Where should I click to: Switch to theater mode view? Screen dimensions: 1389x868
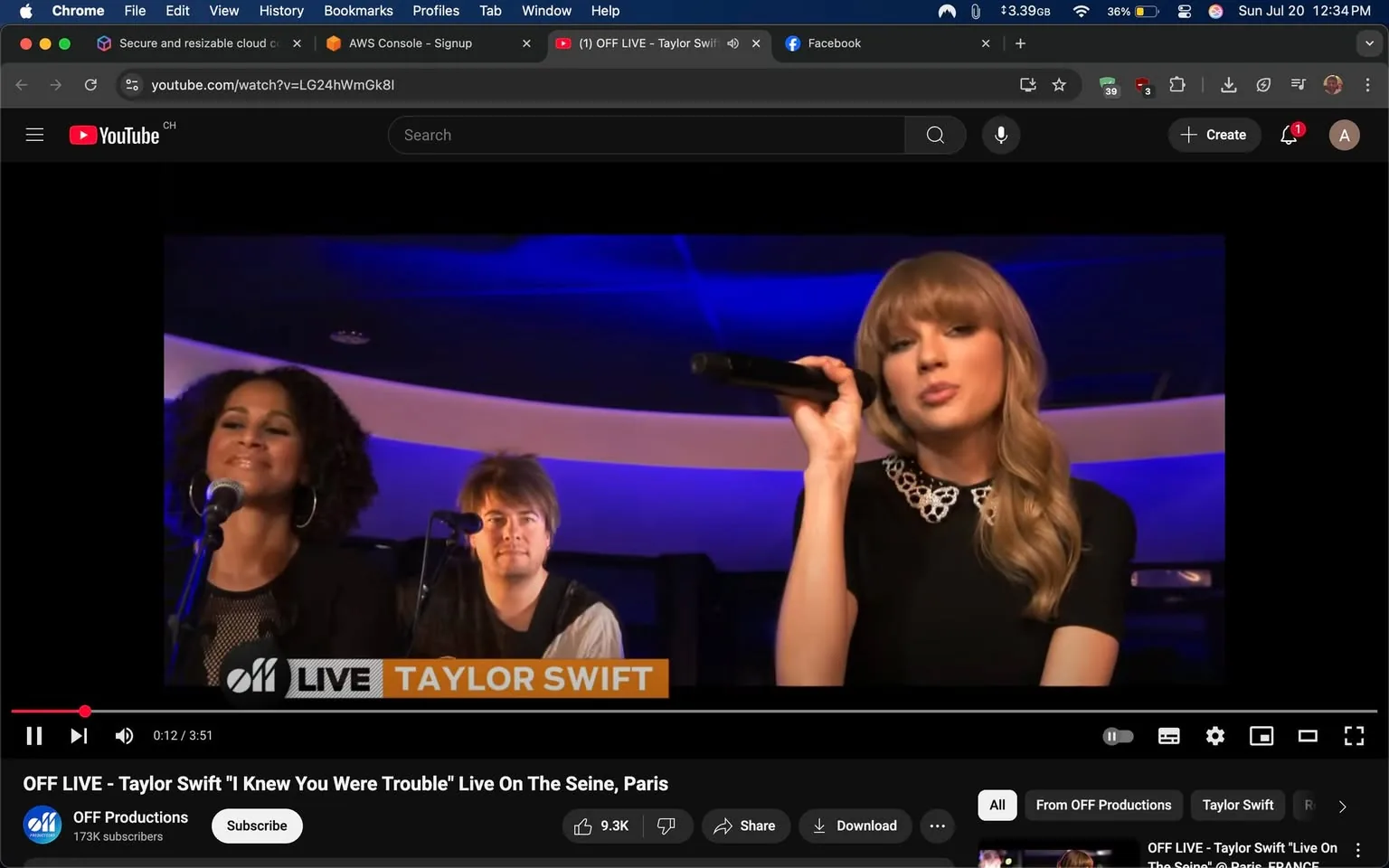tap(1308, 736)
